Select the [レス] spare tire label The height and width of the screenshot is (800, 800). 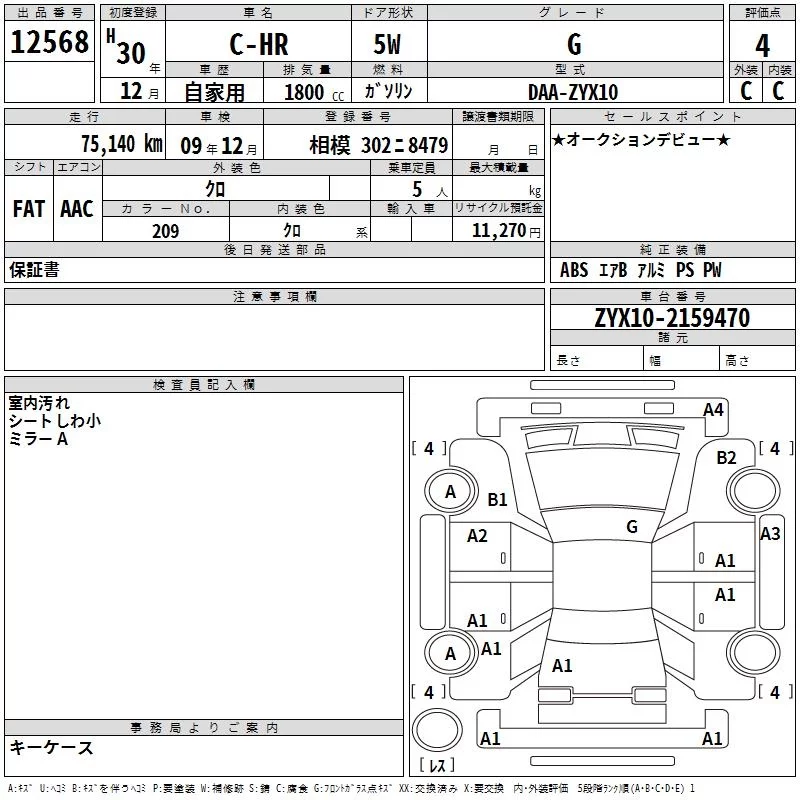[437, 765]
